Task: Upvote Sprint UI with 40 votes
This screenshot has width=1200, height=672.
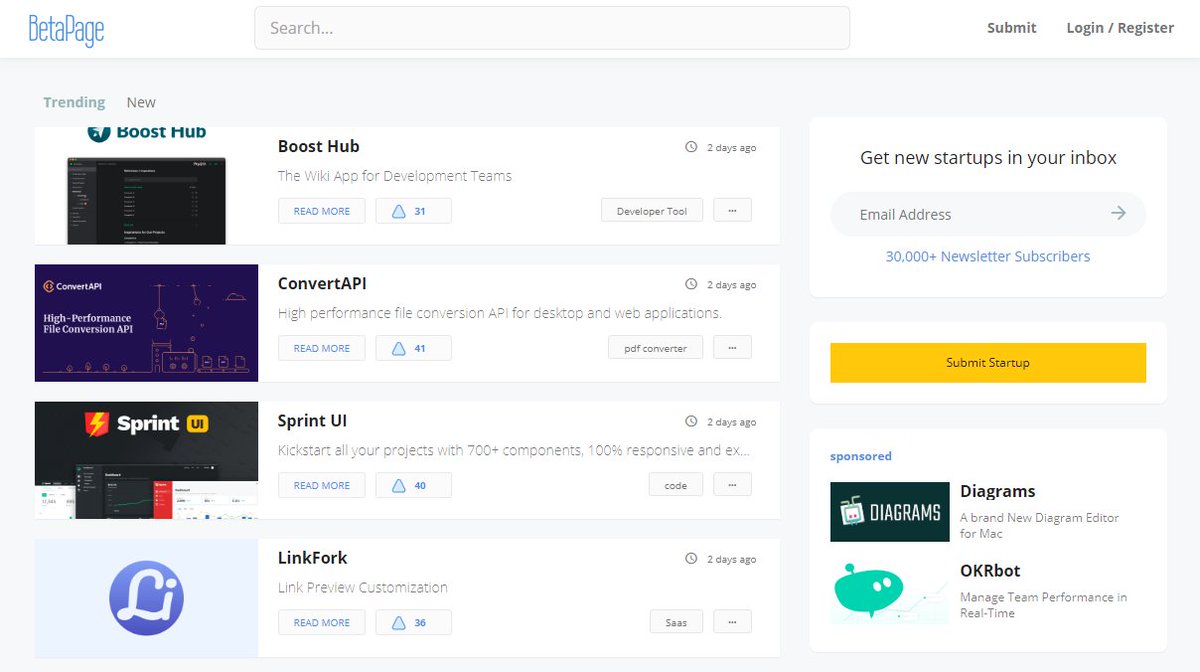Action: (414, 485)
